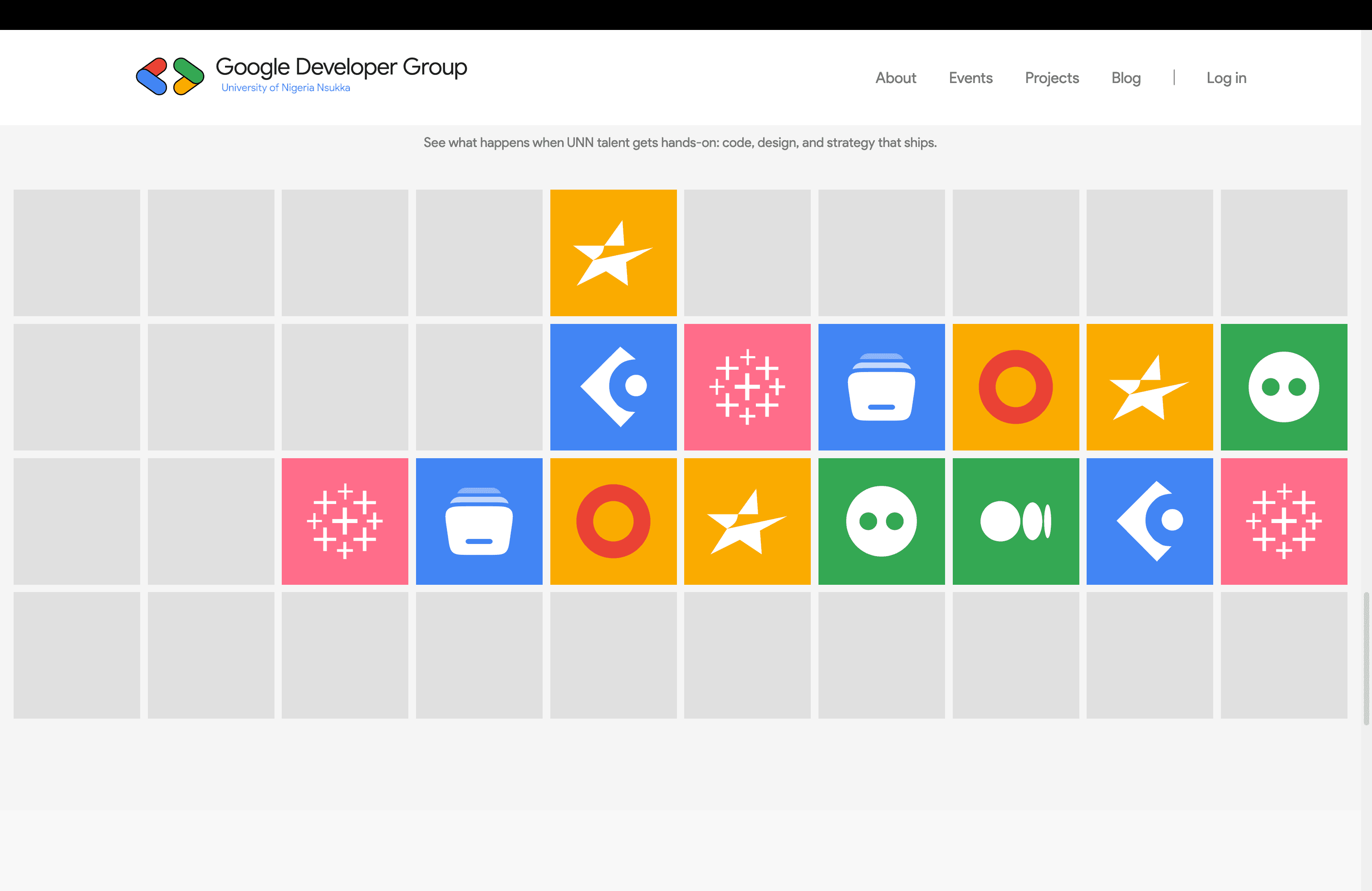Image resolution: width=1372 pixels, height=891 pixels.
Task: Select the top-row yellow star tile
Action: click(613, 253)
